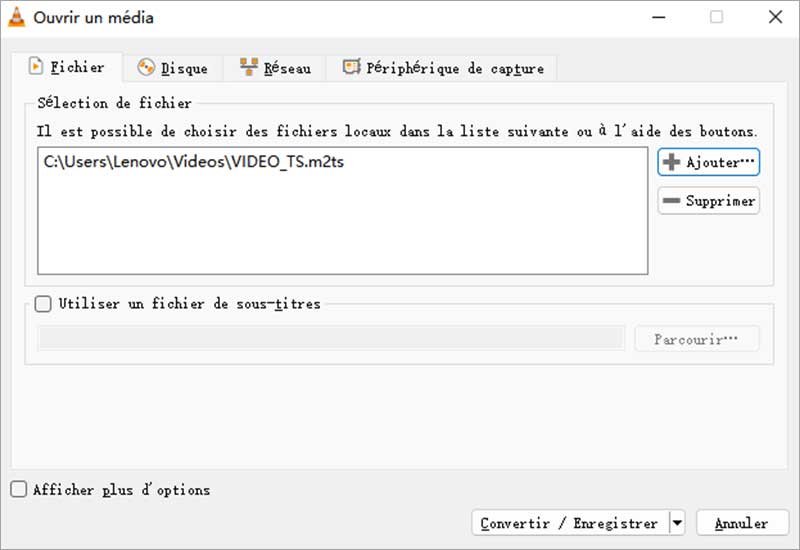This screenshot has height=550, width=800.
Task: Enable Utiliser un fichier de sous-titres checkbox
Action: 43,304
